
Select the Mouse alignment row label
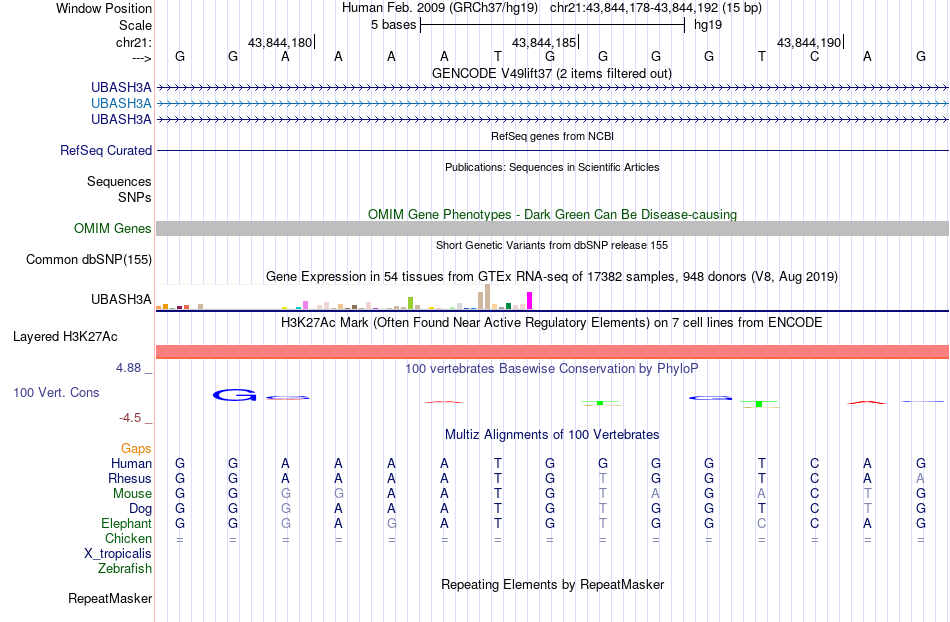pos(132,494)
